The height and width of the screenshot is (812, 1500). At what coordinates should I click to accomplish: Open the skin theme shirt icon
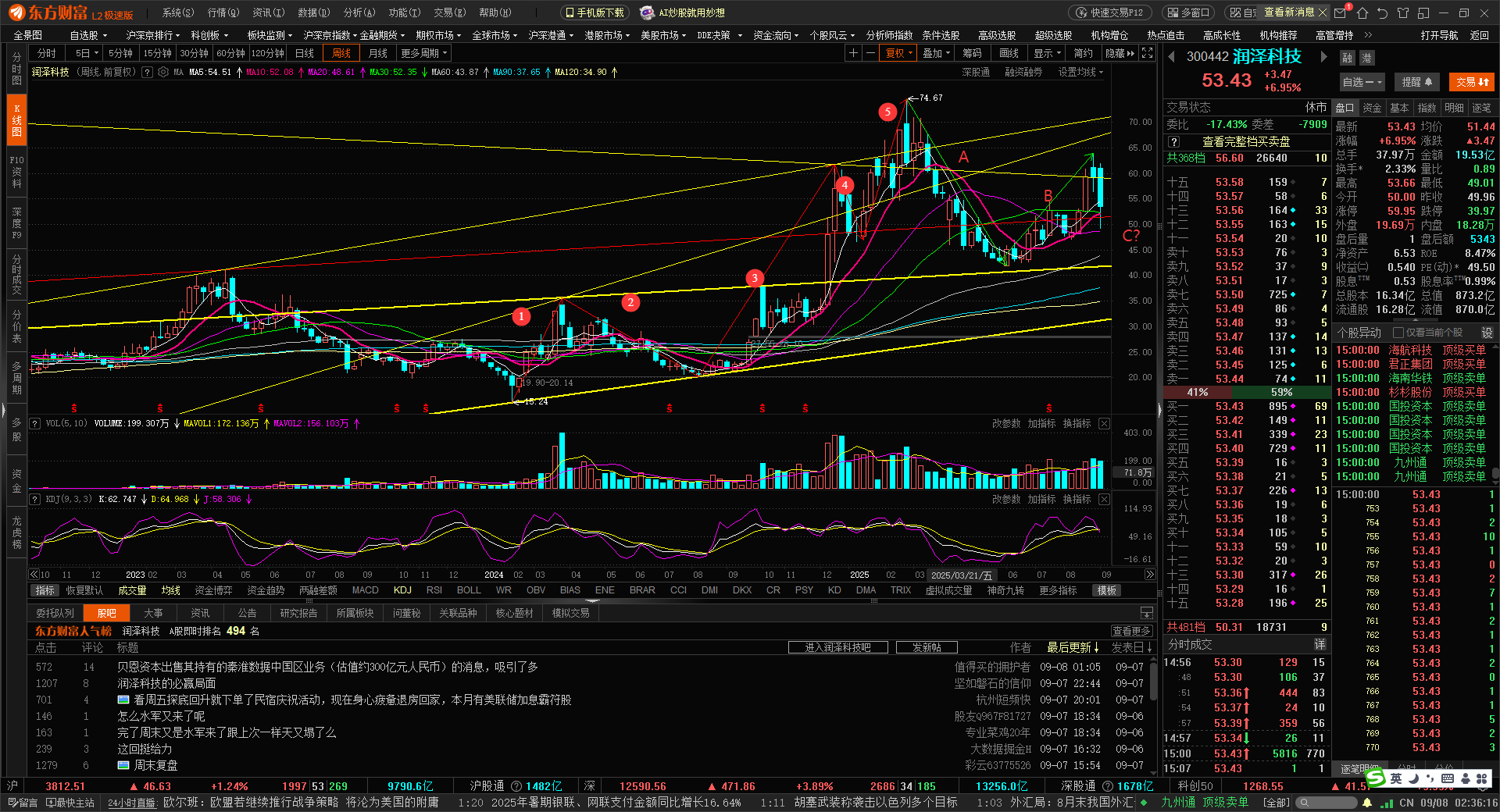[1403, 12]
